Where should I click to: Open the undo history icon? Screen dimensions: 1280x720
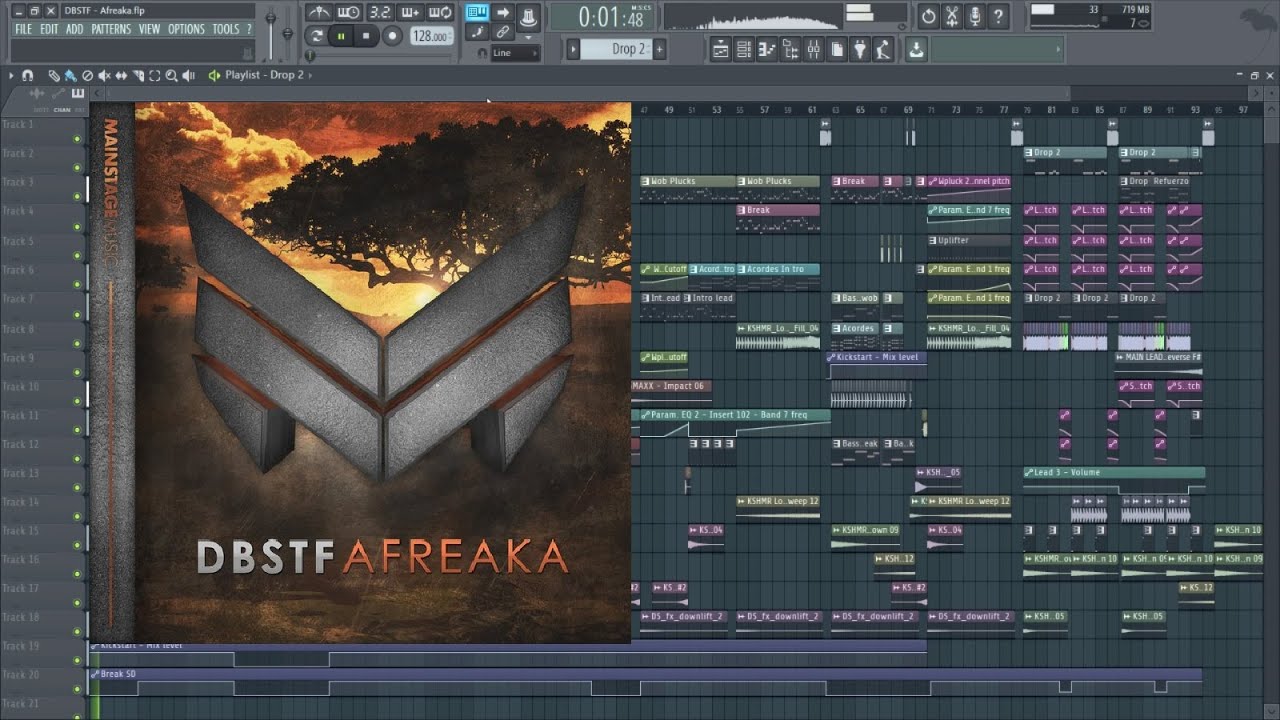click(928, 16)
